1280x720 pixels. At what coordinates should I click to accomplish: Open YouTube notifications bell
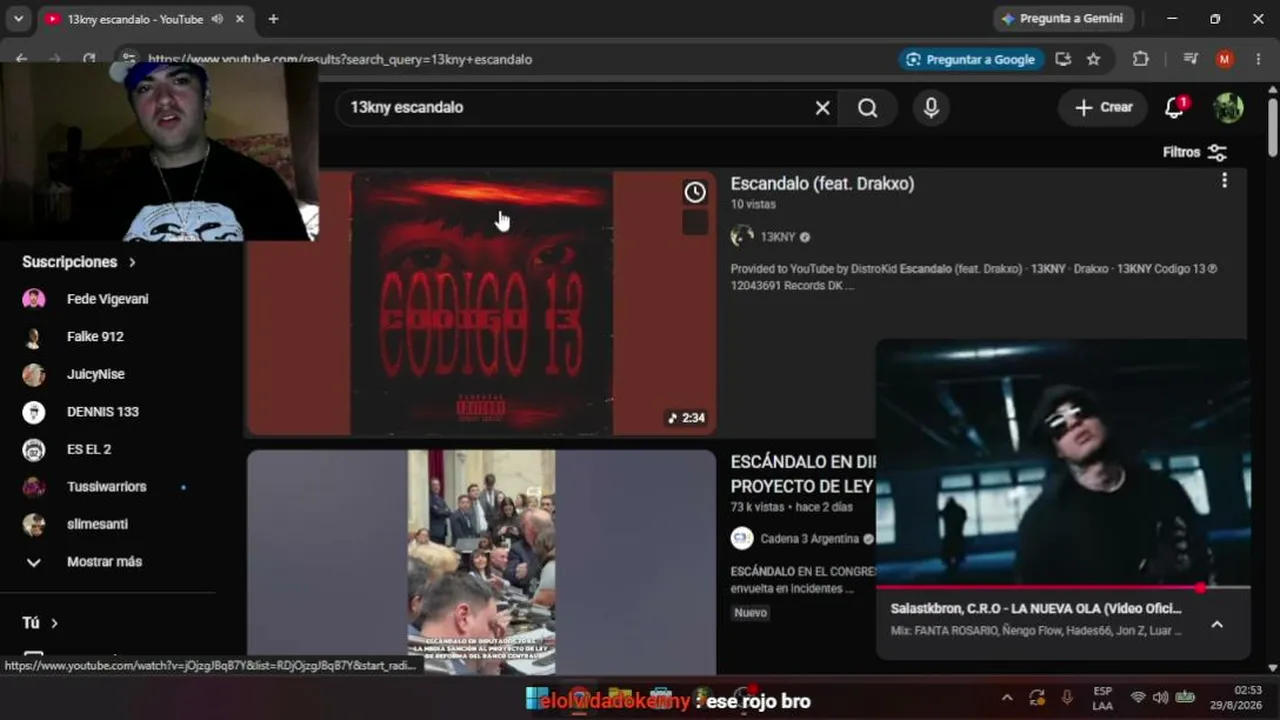pos(1175,108)
